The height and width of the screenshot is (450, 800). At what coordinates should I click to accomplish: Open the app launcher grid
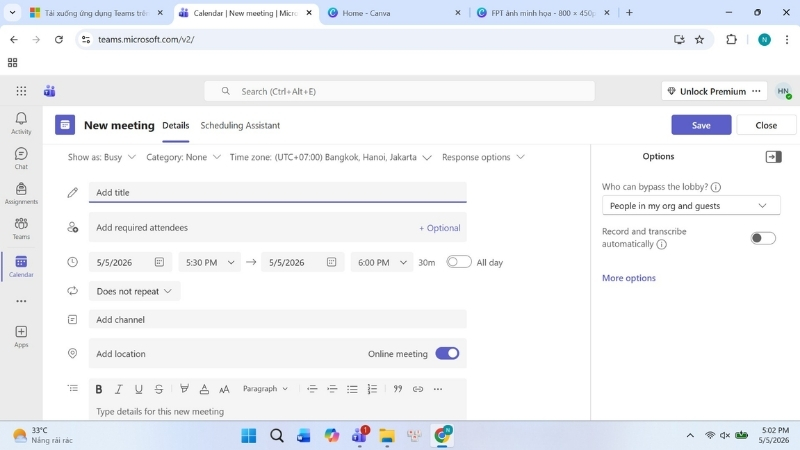pyautogui.click(x=21, y=91)
